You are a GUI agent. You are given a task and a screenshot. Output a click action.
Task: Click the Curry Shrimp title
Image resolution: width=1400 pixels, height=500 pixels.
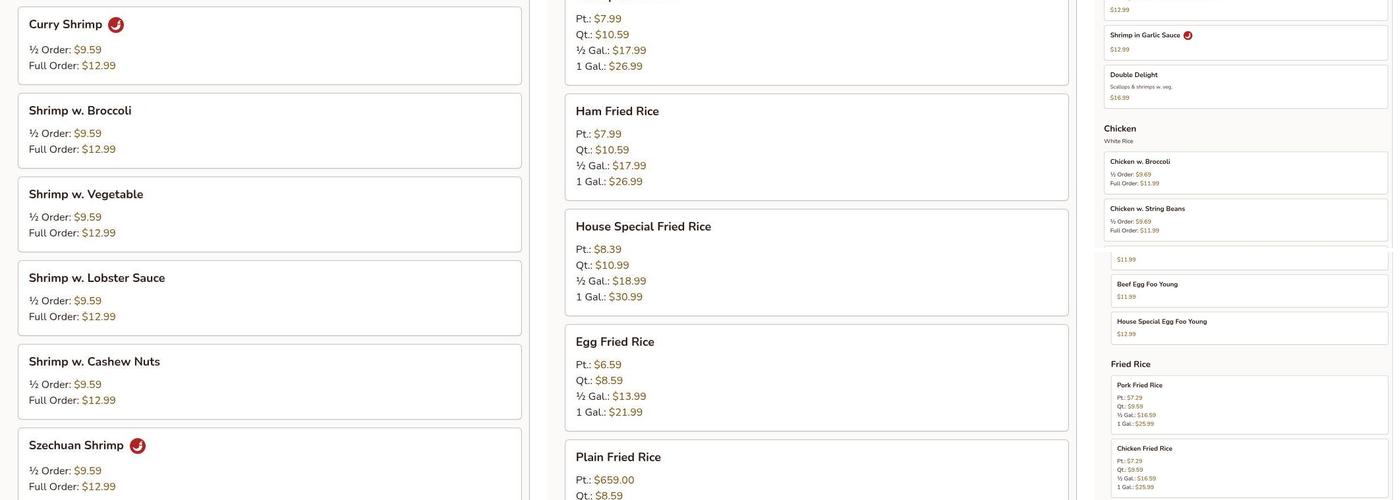65,25
